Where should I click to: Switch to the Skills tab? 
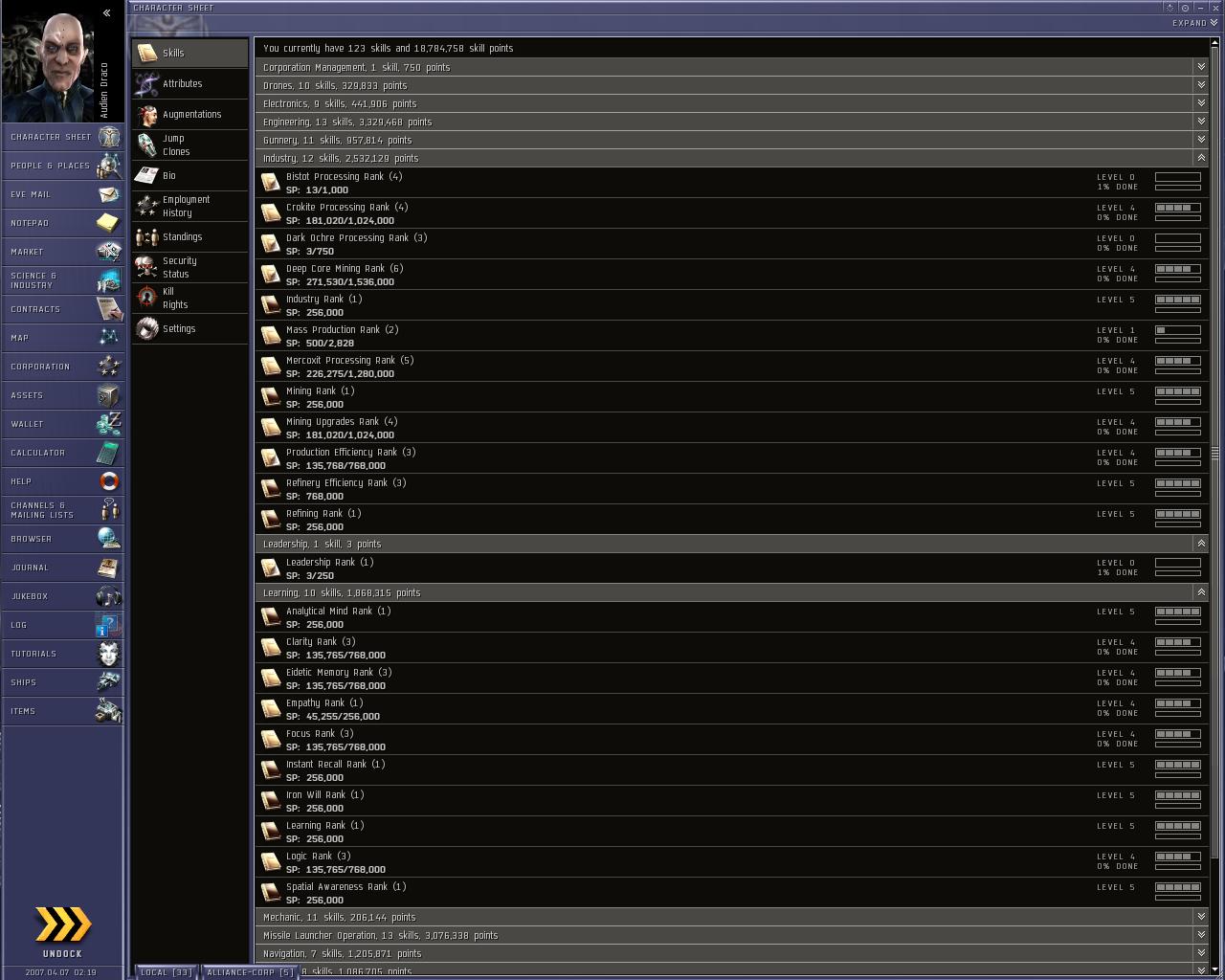click(190, 53)
